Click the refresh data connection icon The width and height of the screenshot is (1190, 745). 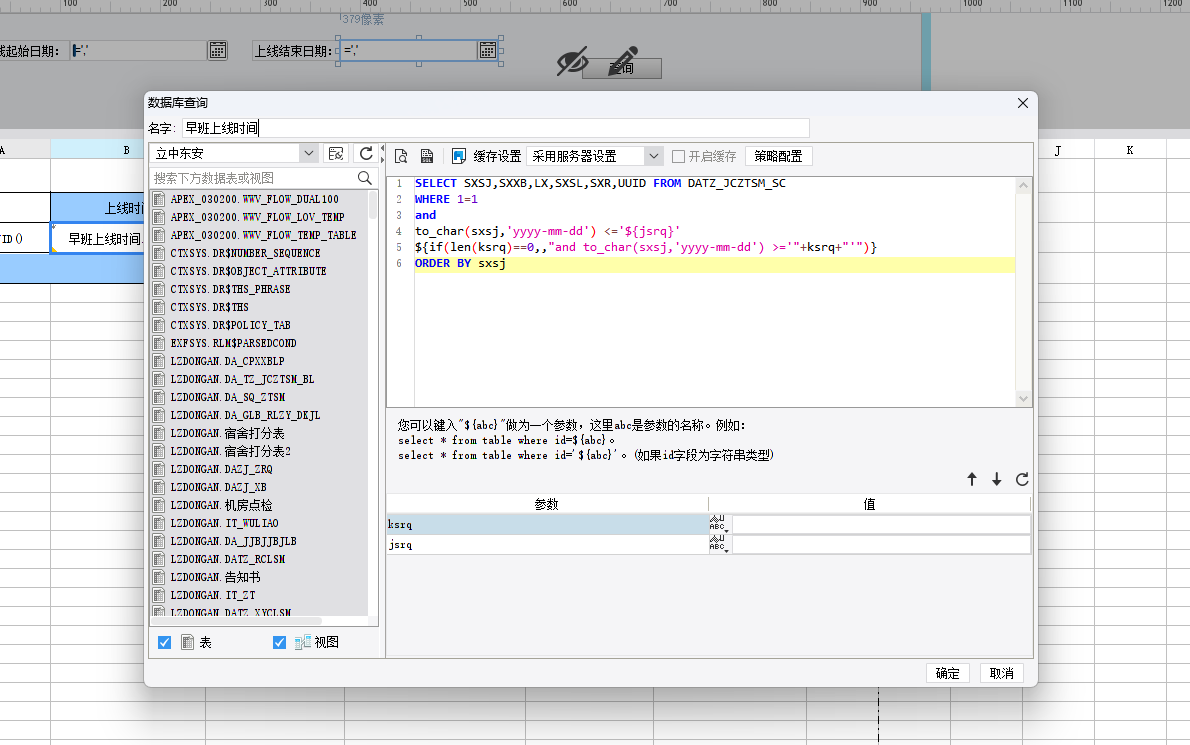click(367, 153)
